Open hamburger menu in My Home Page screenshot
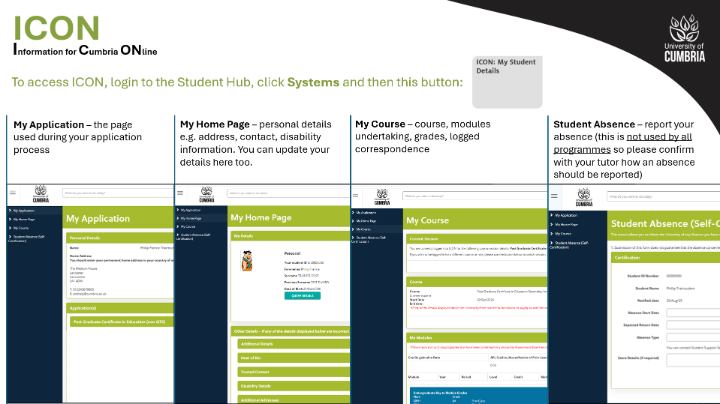This screenshot has height=404, width=720. [180, 193]
